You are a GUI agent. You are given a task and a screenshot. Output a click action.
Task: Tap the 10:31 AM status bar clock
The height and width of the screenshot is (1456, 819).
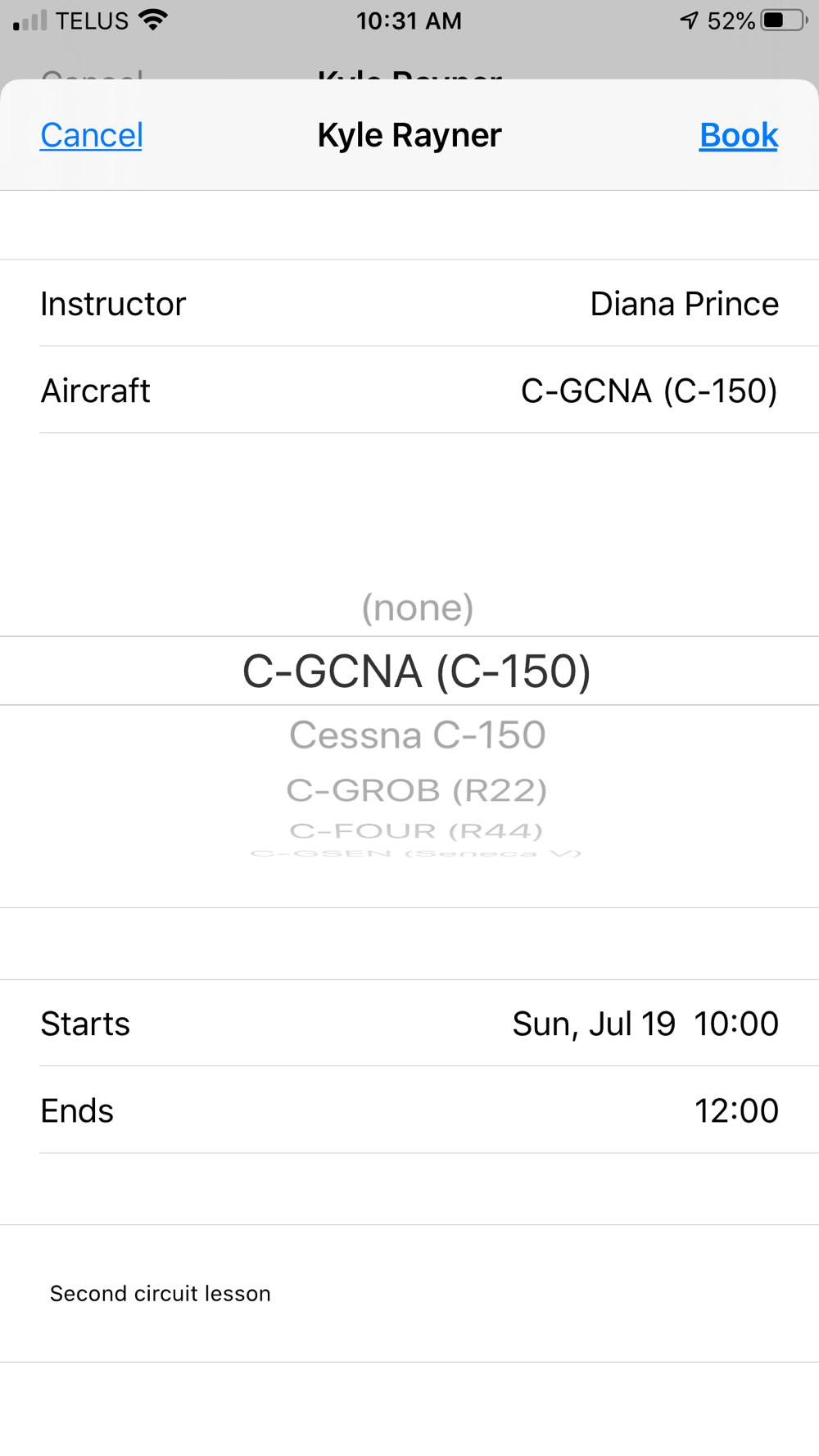coord(409,20)
